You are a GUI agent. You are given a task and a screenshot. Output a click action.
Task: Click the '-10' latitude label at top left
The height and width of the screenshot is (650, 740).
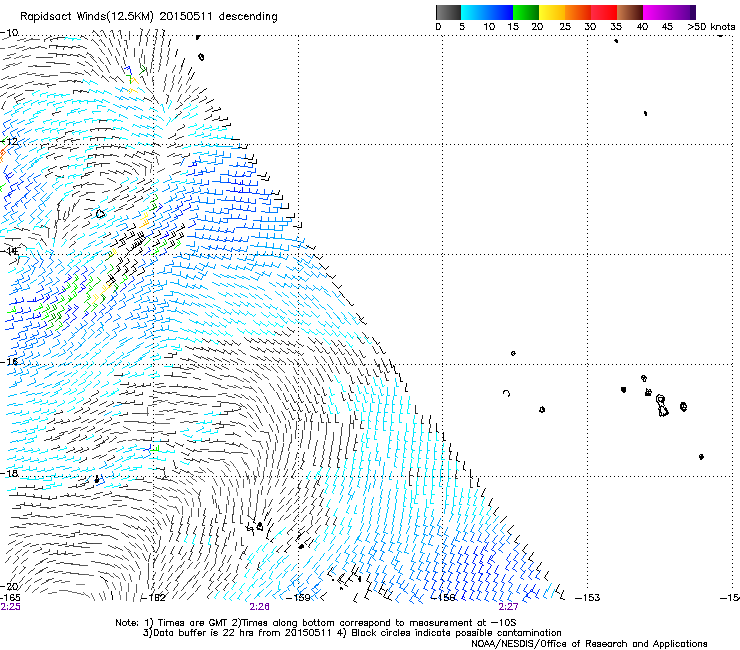click(x=9, y=33)
